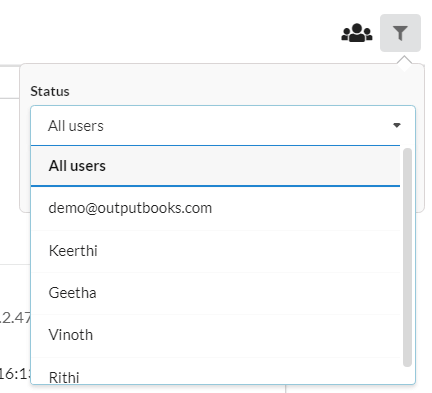This screenshot has width=432, height=393.
Task: Pick Geetha from the dropdown
Action: click(215, 293)
